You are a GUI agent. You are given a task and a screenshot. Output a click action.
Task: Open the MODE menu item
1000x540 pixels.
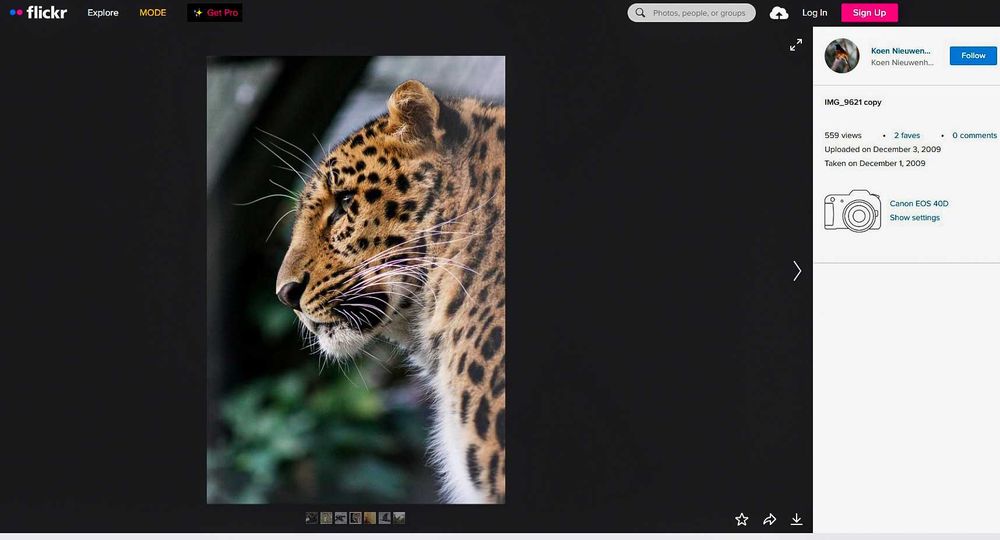152,13
